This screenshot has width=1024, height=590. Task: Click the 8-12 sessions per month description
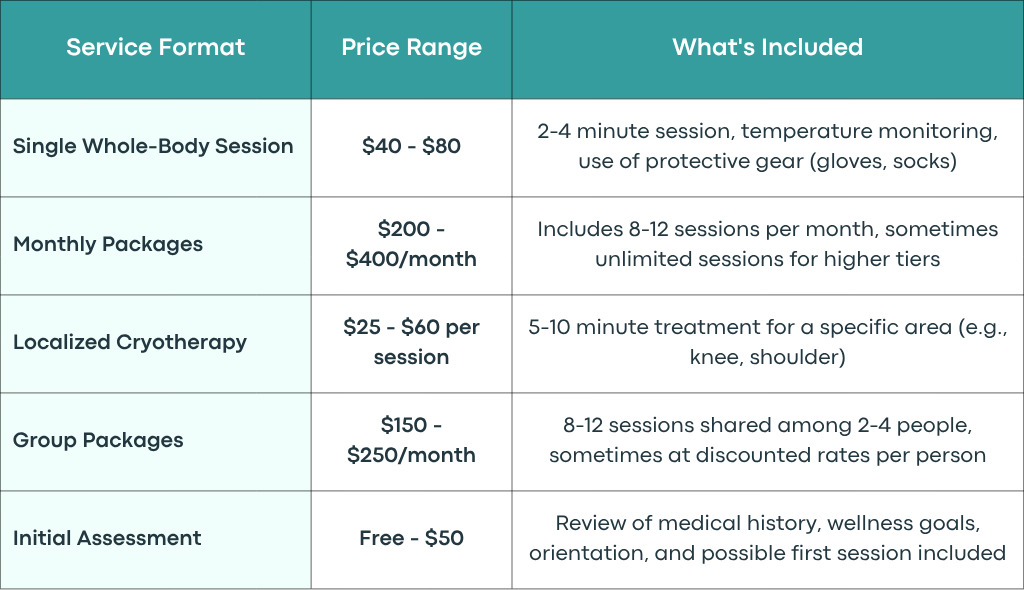(767, 244)
